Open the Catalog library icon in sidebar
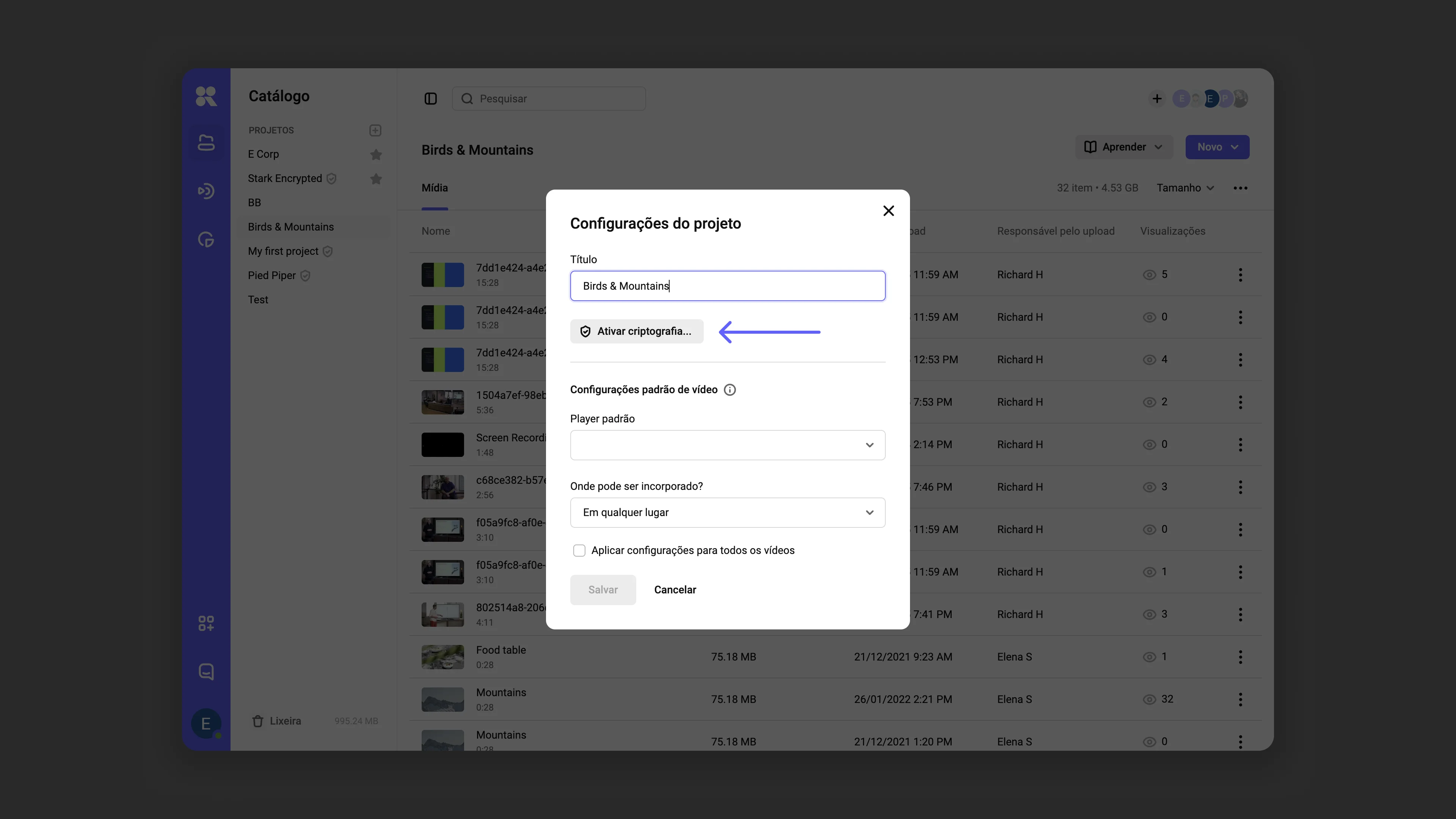The height and width of the screenshot is (819, 1456). [206, 143]
